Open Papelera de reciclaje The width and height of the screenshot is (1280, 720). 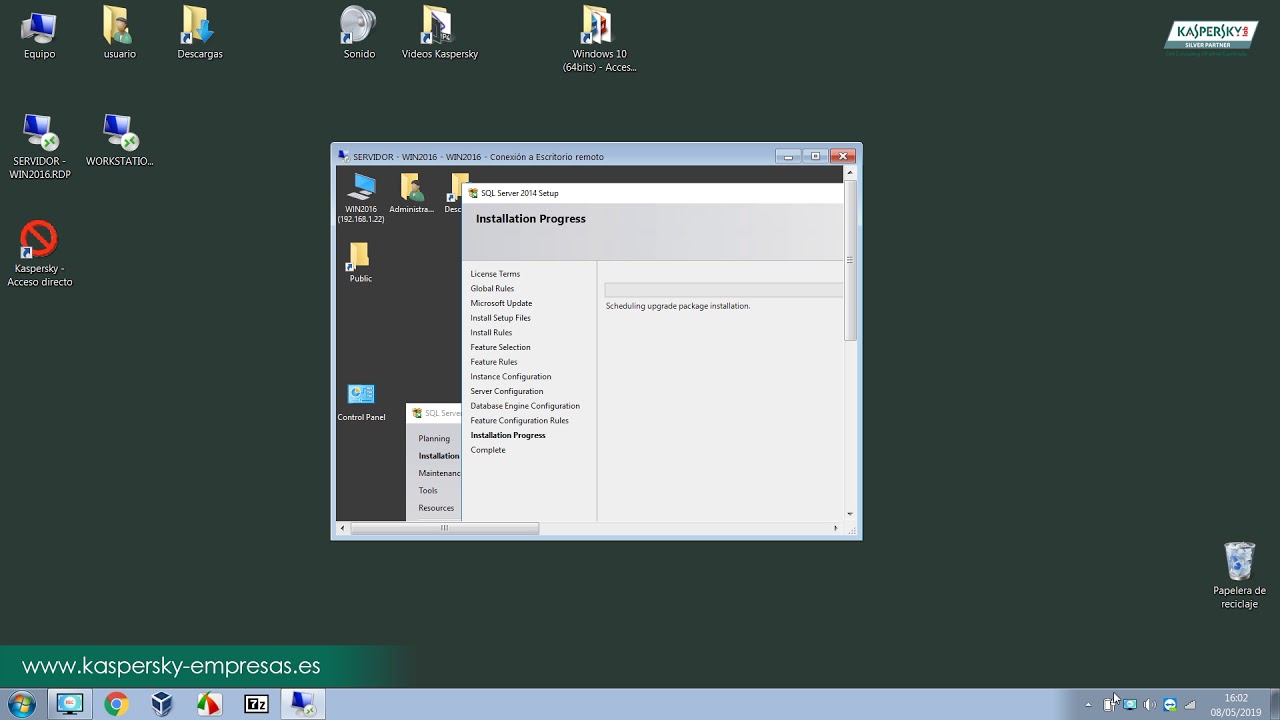pyautogui.click(x=1239, y=576)
